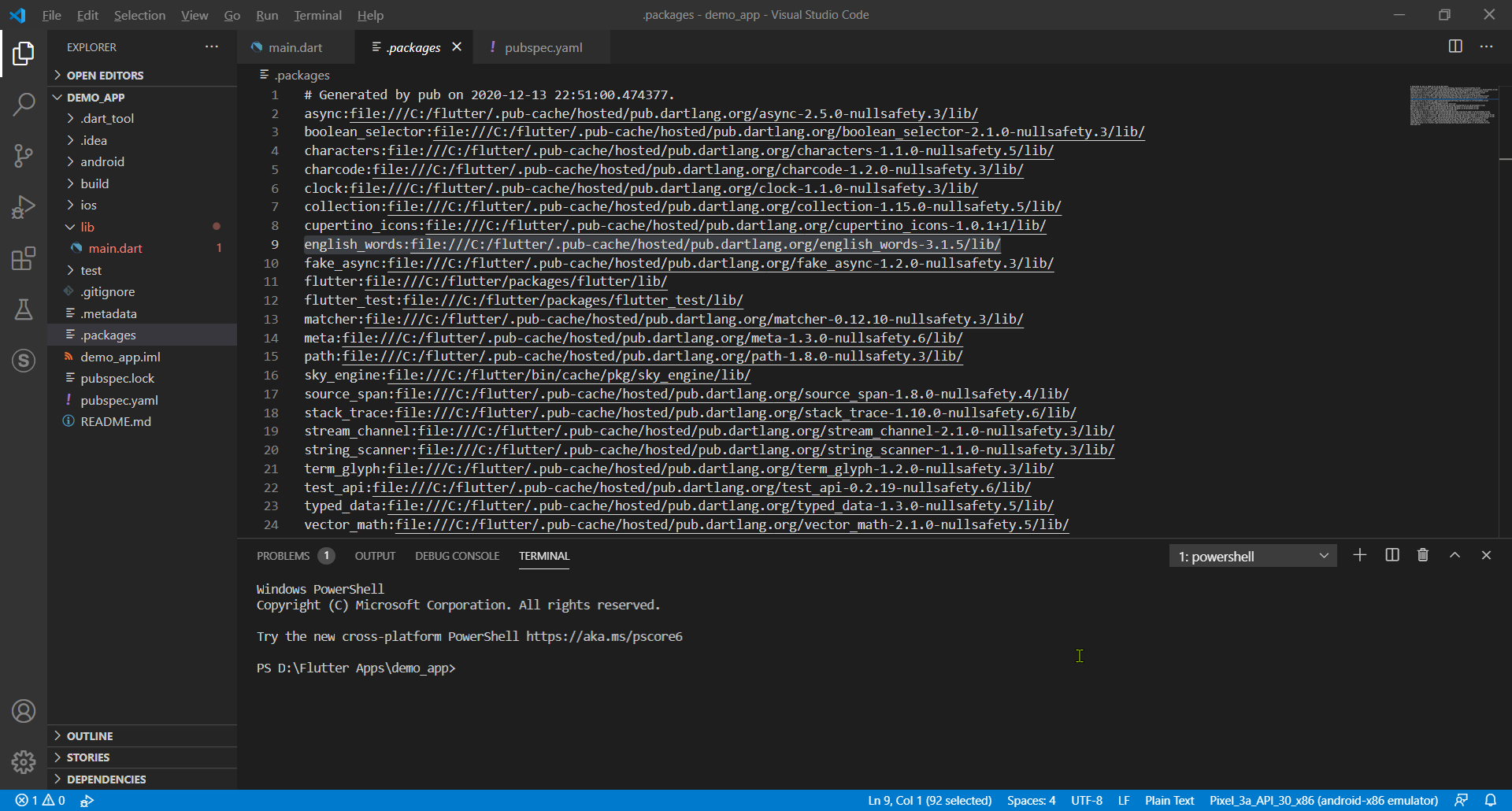
Task: Open the Search view in activity bar
Action: pyautogui.click(x=24, y=104)
